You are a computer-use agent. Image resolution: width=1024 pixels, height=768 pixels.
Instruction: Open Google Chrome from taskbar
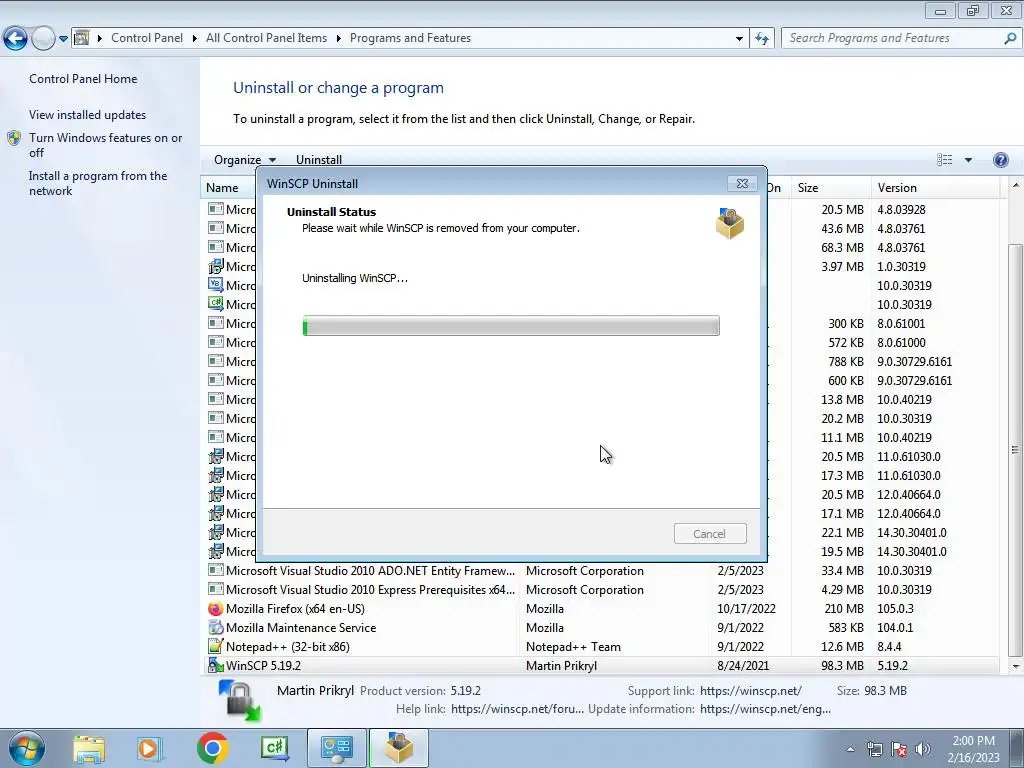pos(212,748)
